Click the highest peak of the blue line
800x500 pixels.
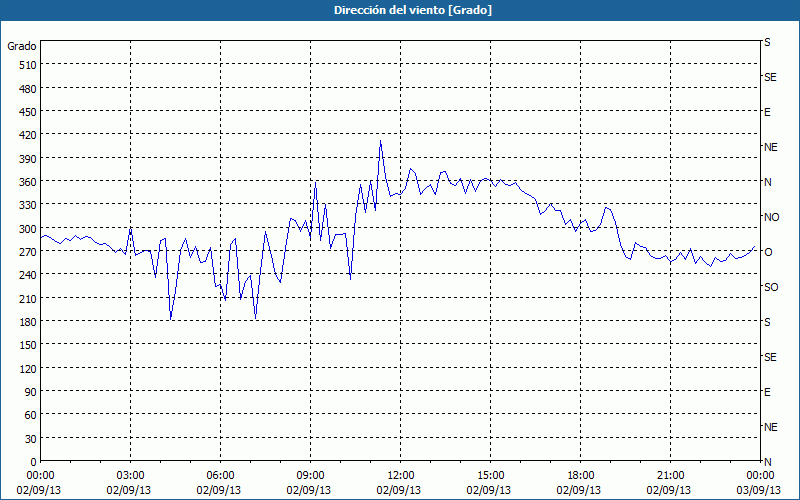380,141
